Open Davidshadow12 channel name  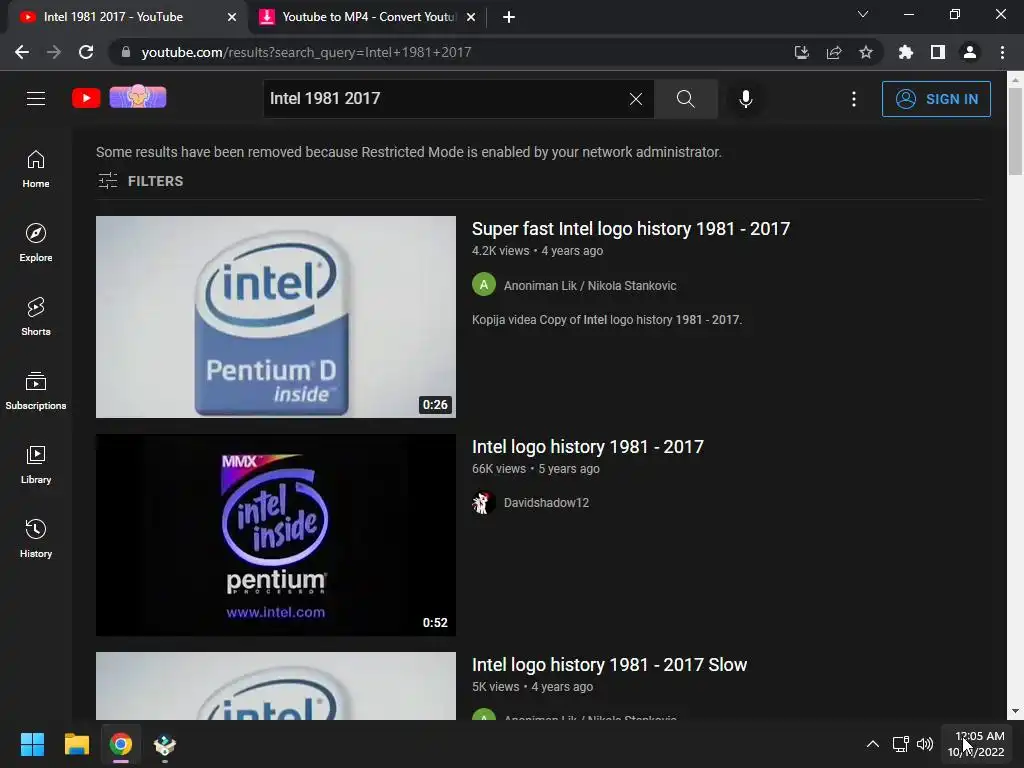click(x=546, y=503)
